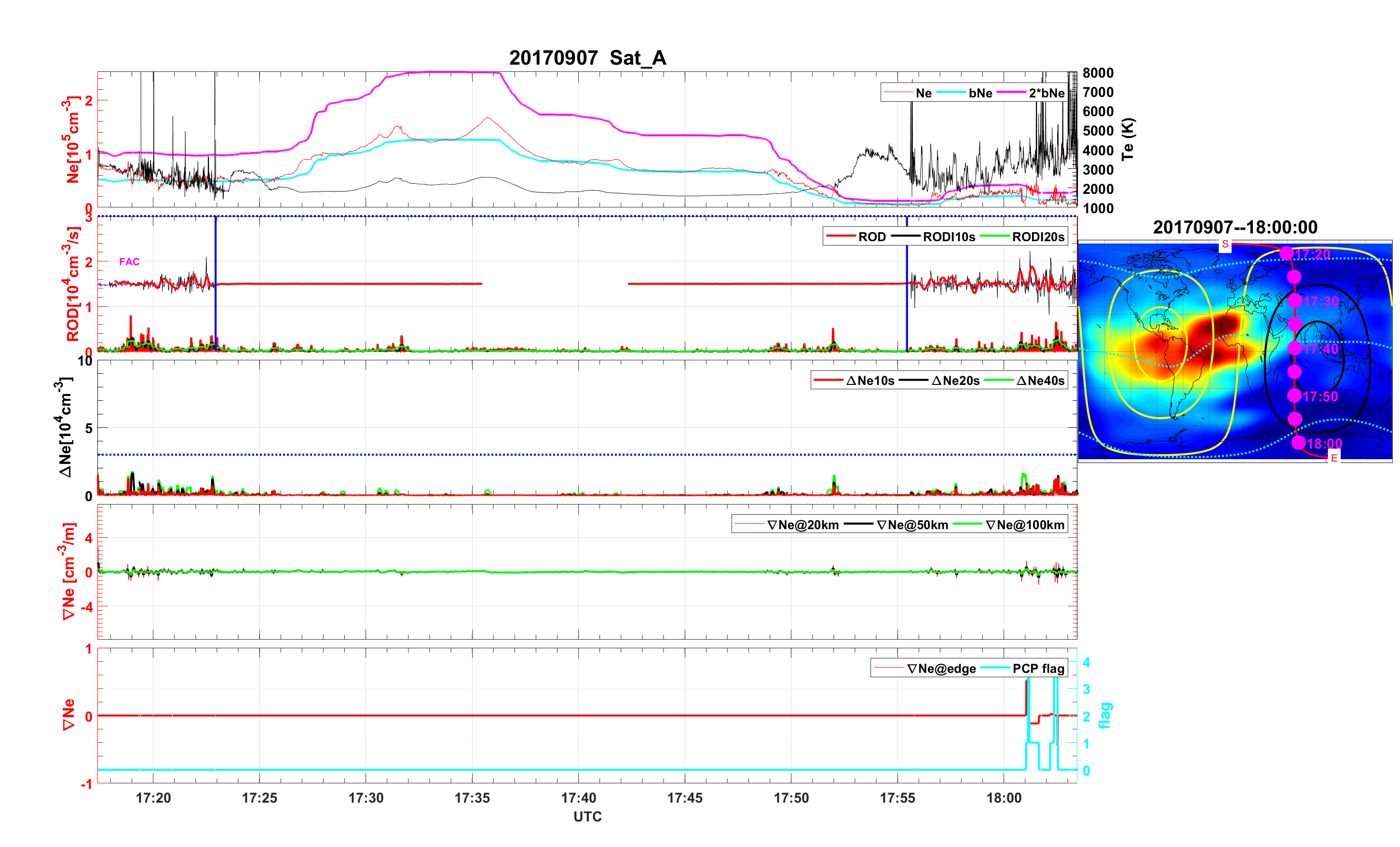Click the magenta FAC label

coord(129,261)
